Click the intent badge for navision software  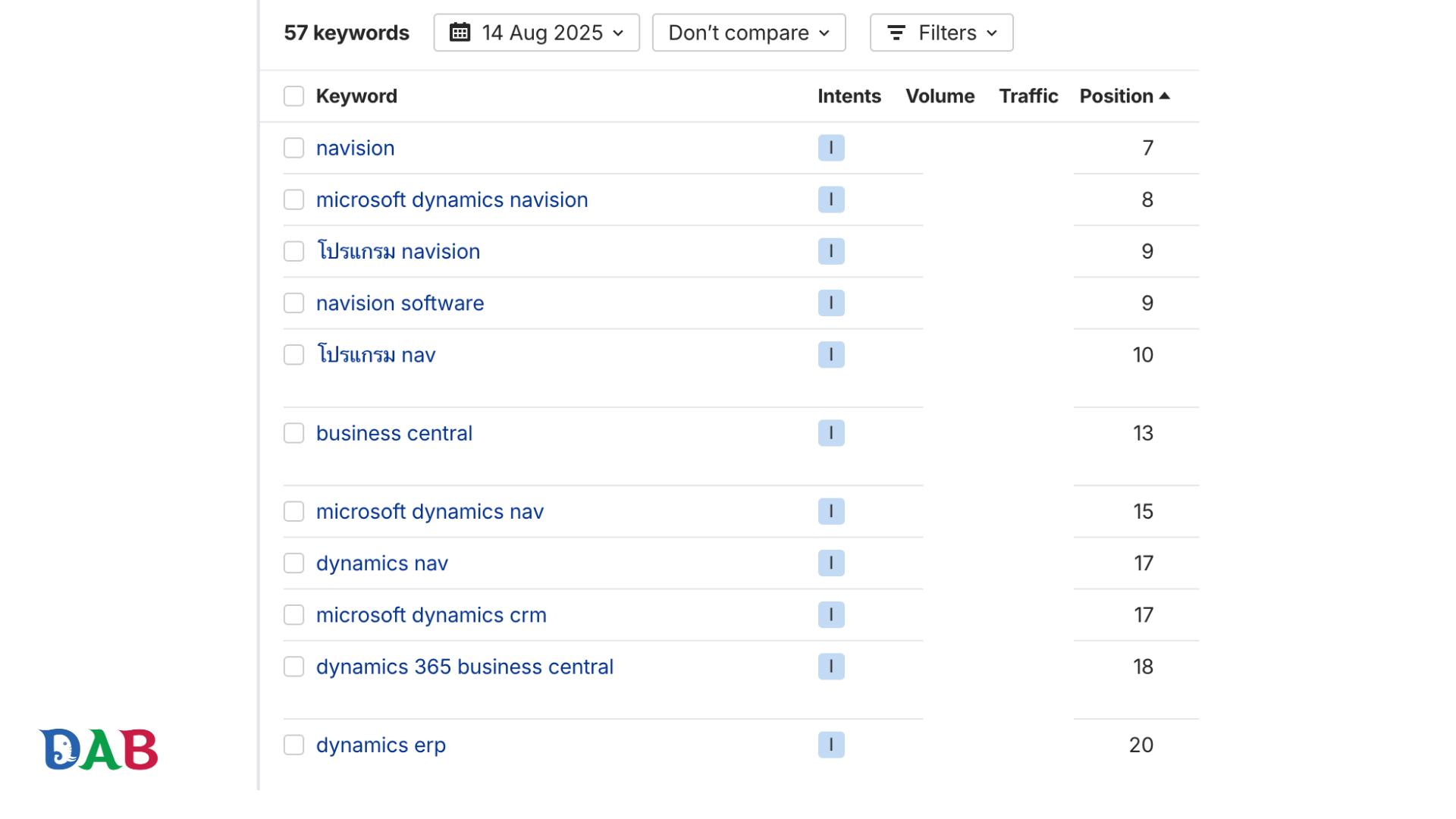[x=831, y=303]
